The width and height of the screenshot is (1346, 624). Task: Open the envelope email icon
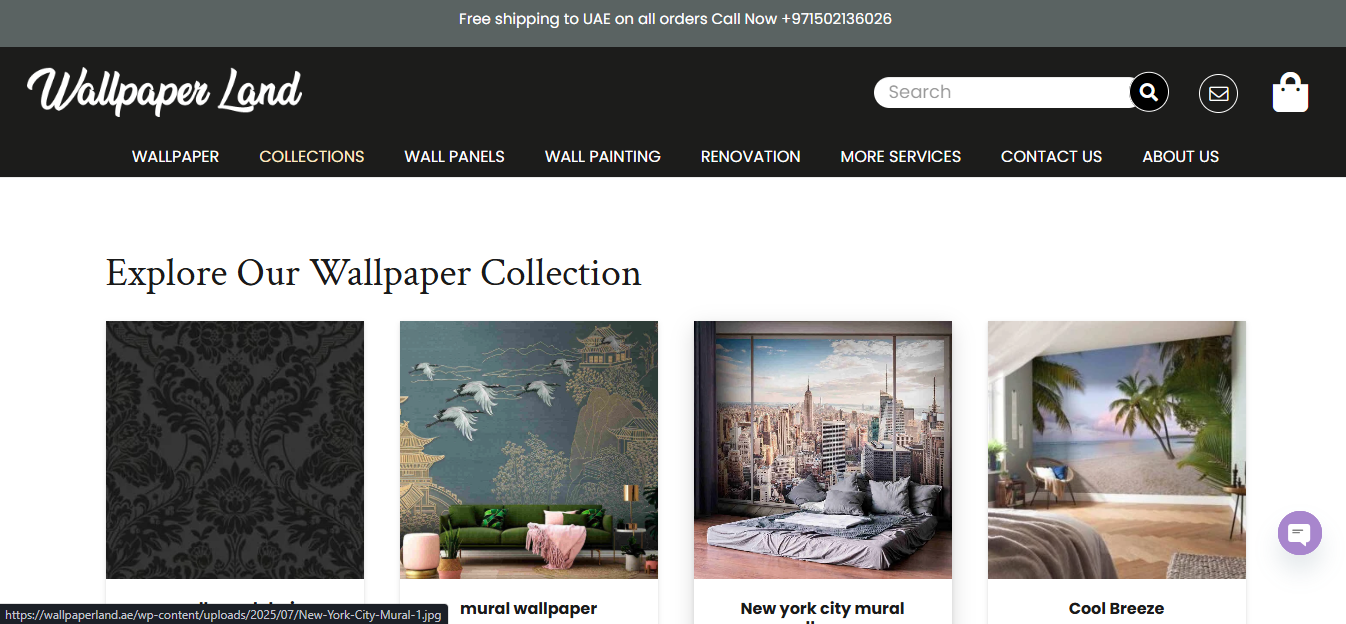(x=1218, y=93)
